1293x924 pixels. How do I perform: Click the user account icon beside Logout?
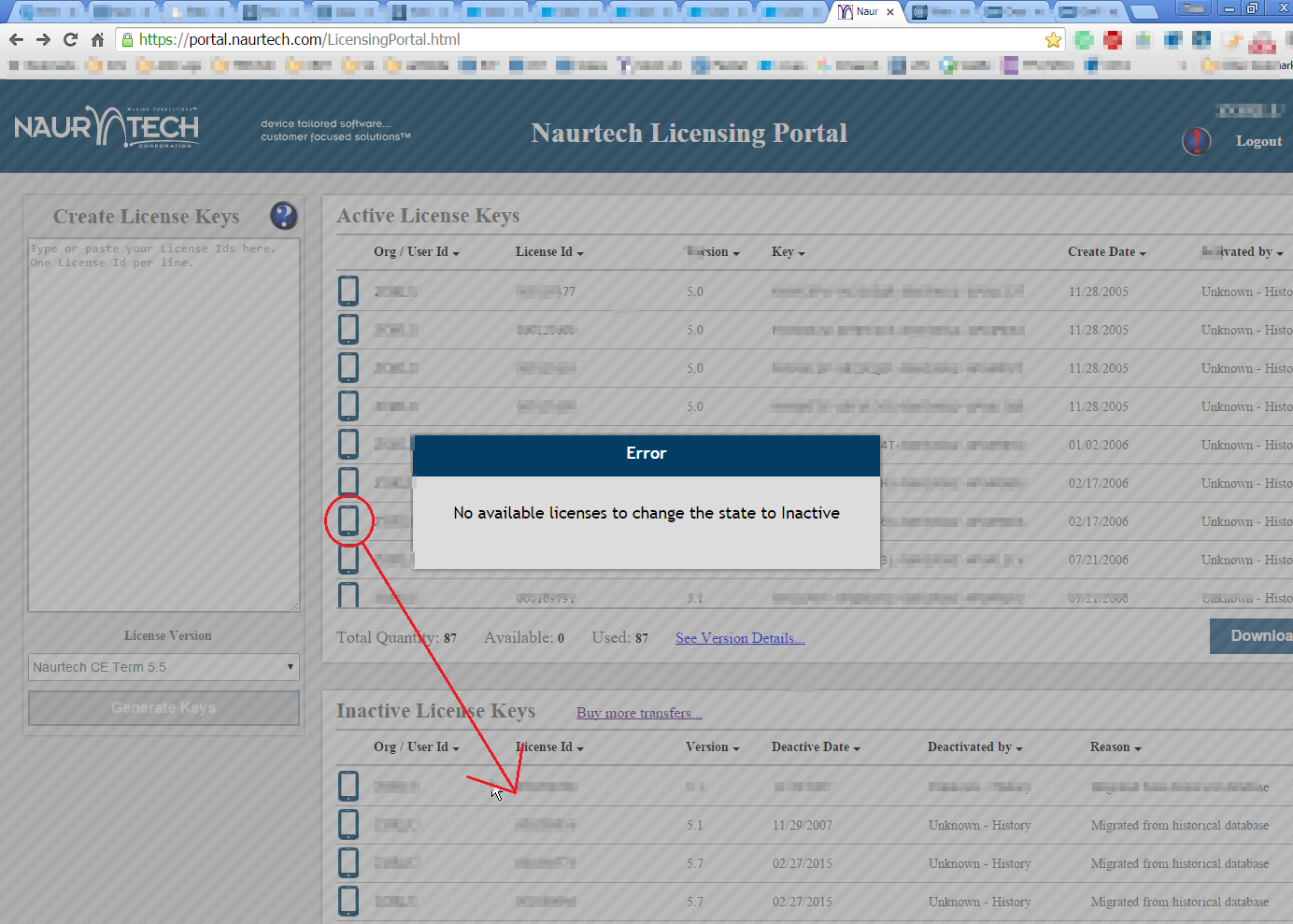pyautogui.click(x=1196, y=141)
